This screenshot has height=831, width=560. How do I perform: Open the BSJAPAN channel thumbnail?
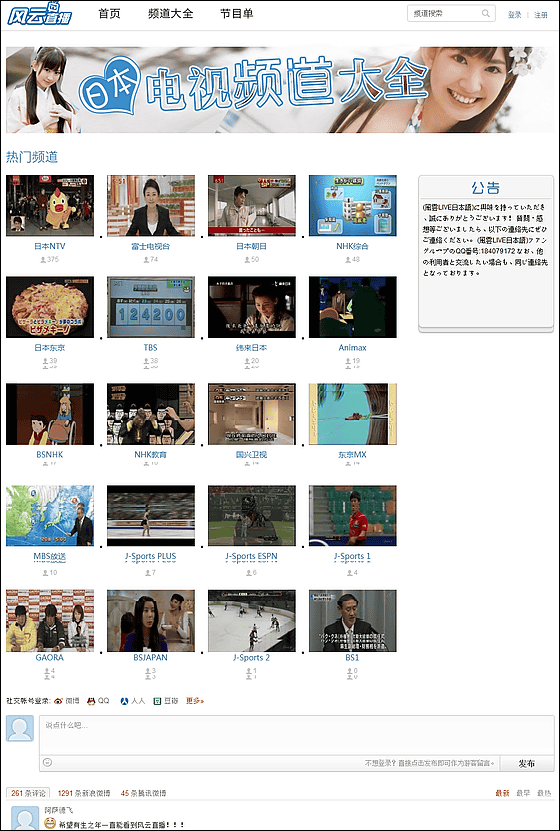click(151, 621)
